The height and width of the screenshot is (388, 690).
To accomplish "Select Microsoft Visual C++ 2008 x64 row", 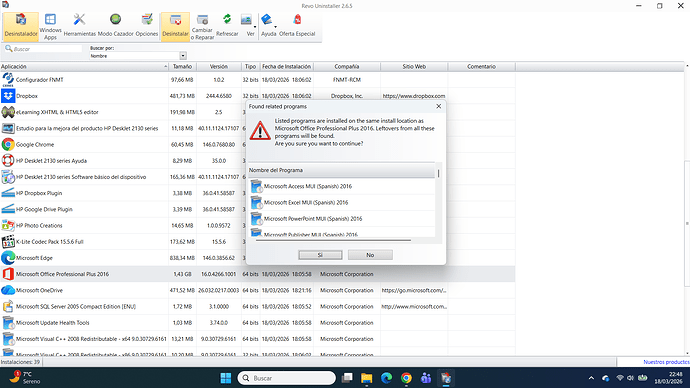I will tap(257, 339).
